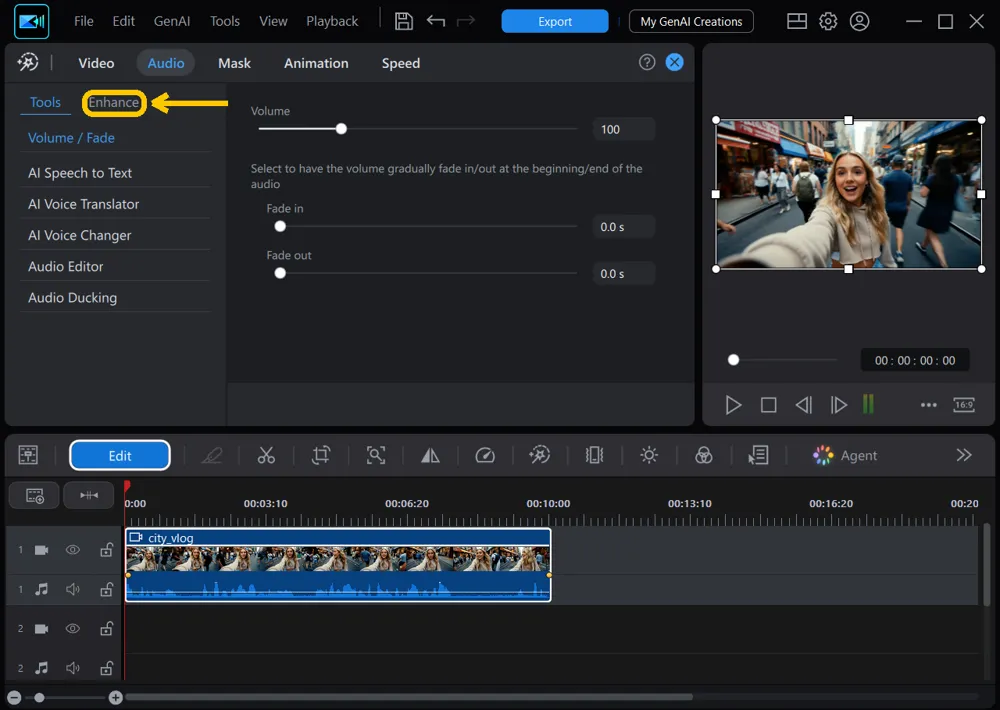Open the magic wand effects tool in timeline toolbar
The width and height of the screenshot is (1000, 710).
[x=540, y=455]
